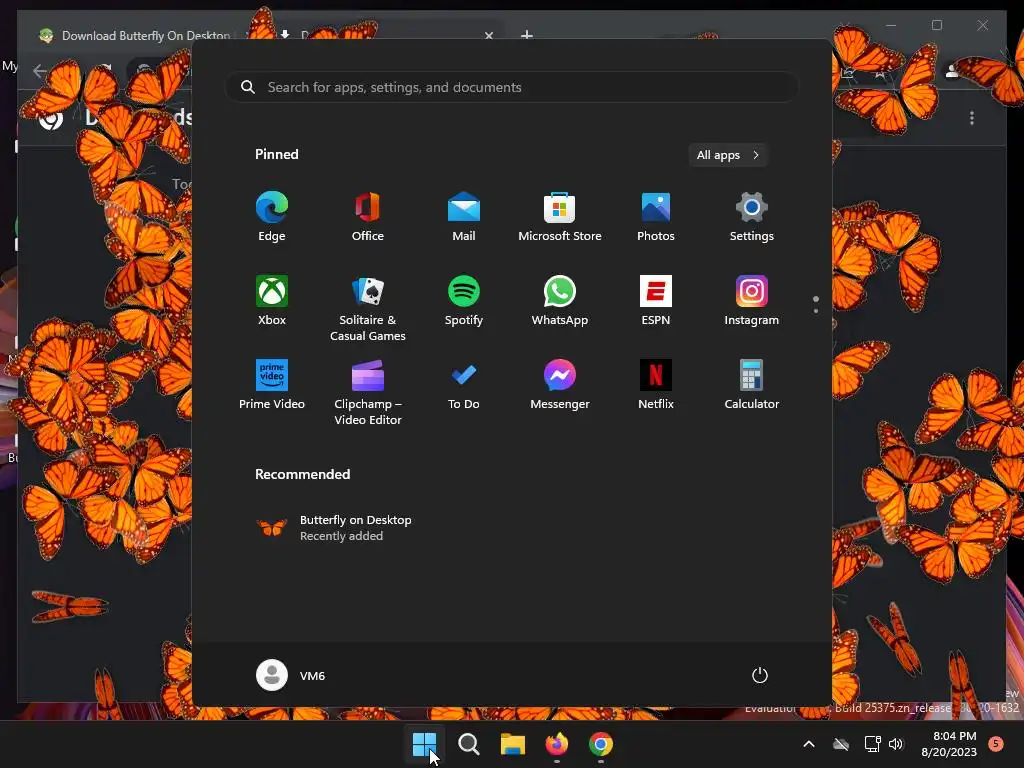Open the VM6 user account menu
Screen dimensions: 1024x768
pos(291,675)
